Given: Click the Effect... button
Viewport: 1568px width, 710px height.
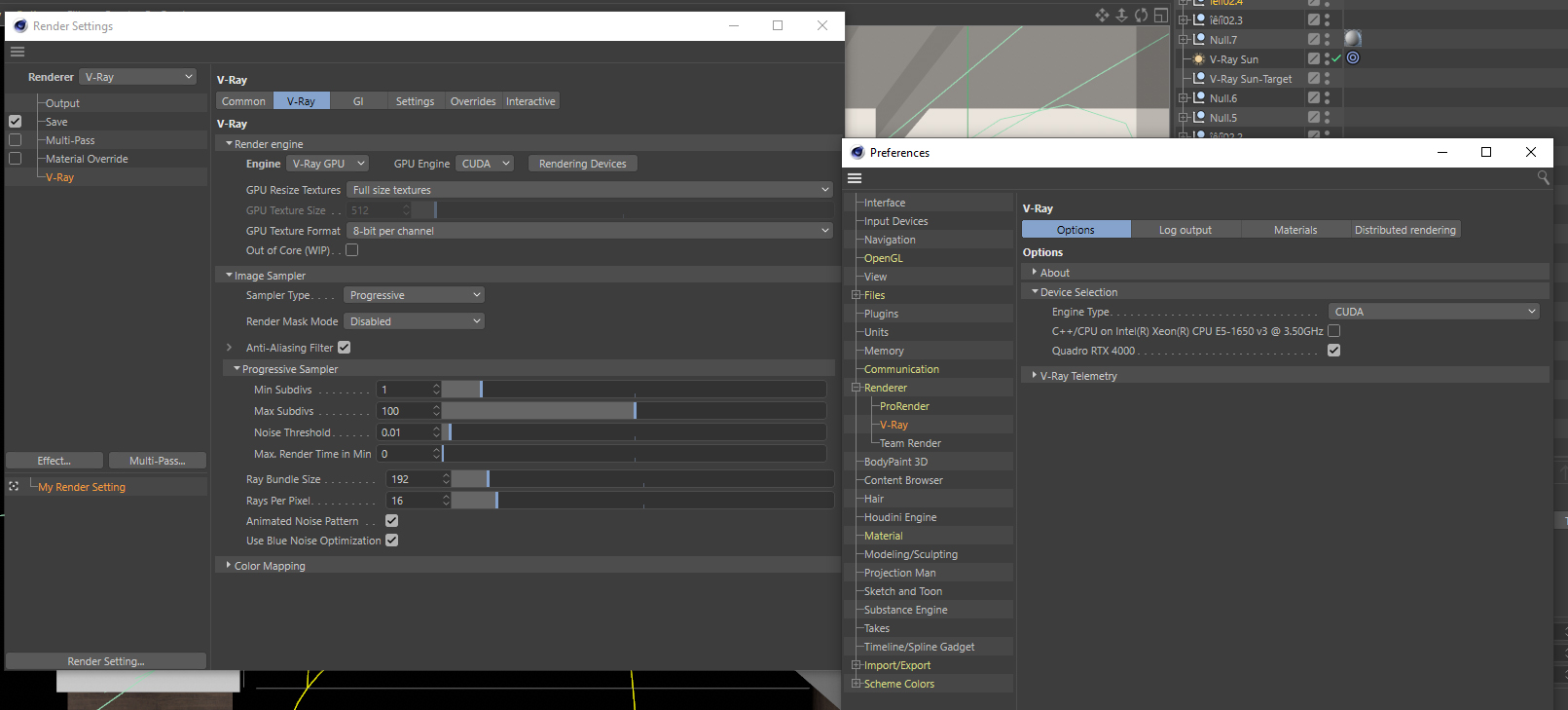Looking at the screenshot, I should point(55,461).
